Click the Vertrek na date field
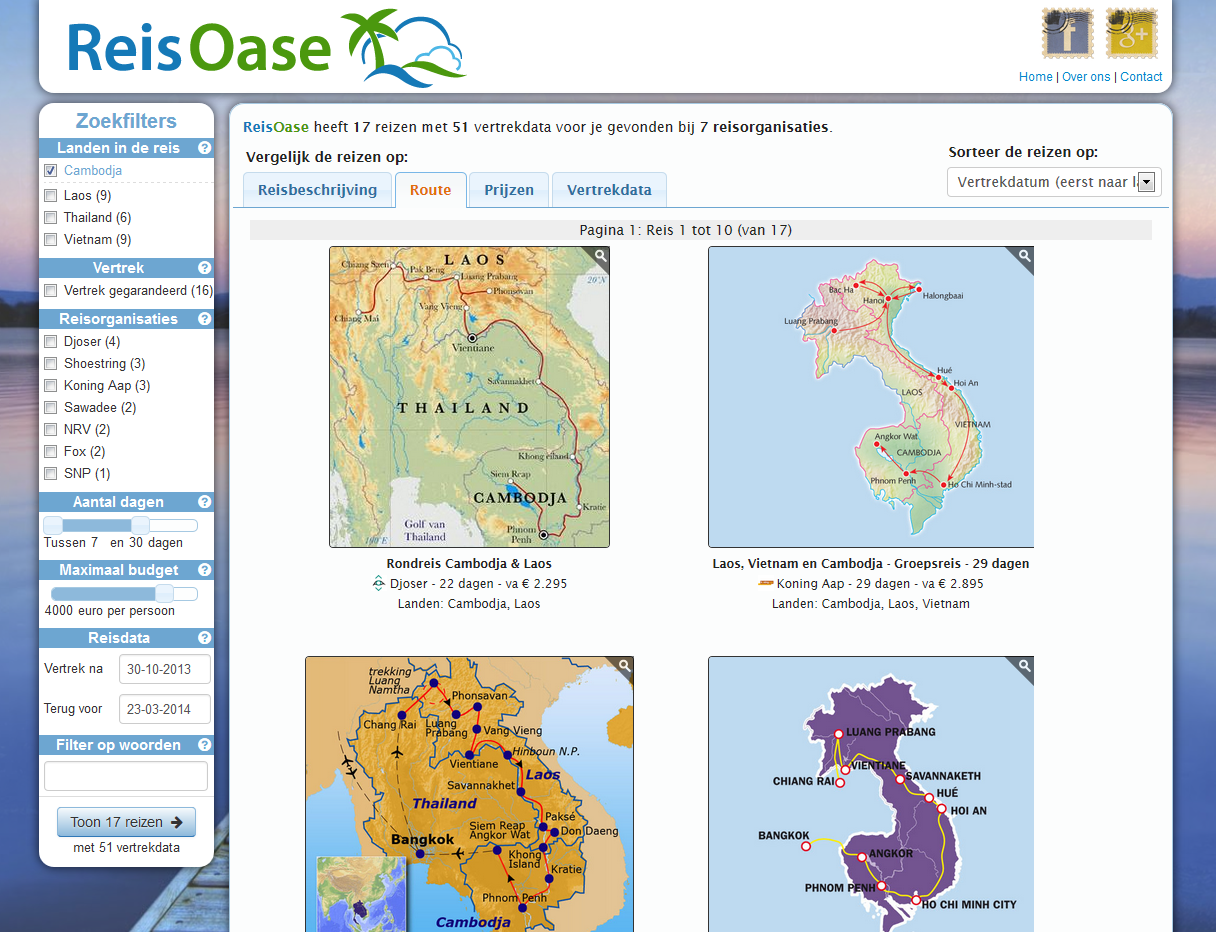The width and height of the screenshot is (1216, 932). point(164,669)
